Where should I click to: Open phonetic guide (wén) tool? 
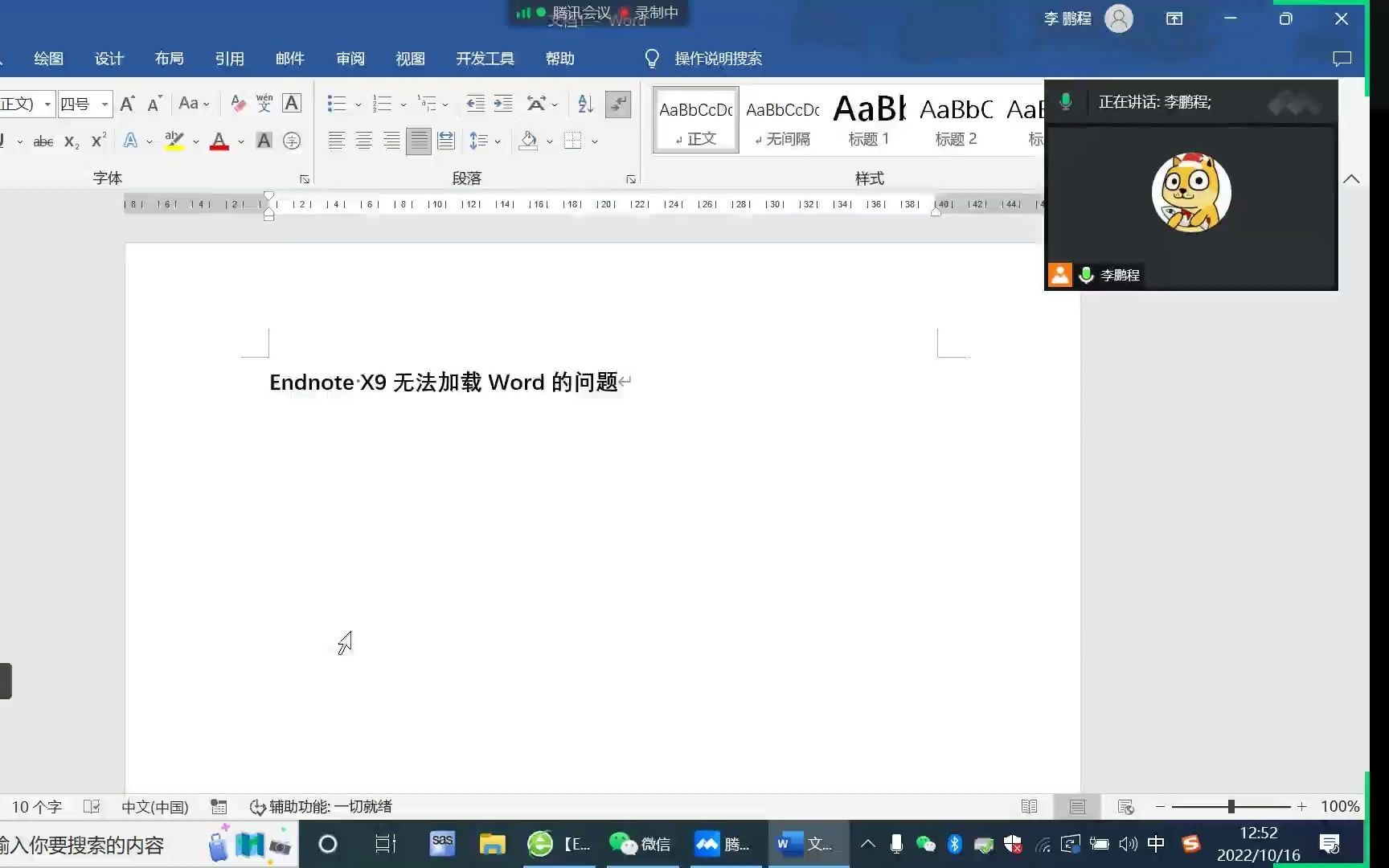coord(264,104)
